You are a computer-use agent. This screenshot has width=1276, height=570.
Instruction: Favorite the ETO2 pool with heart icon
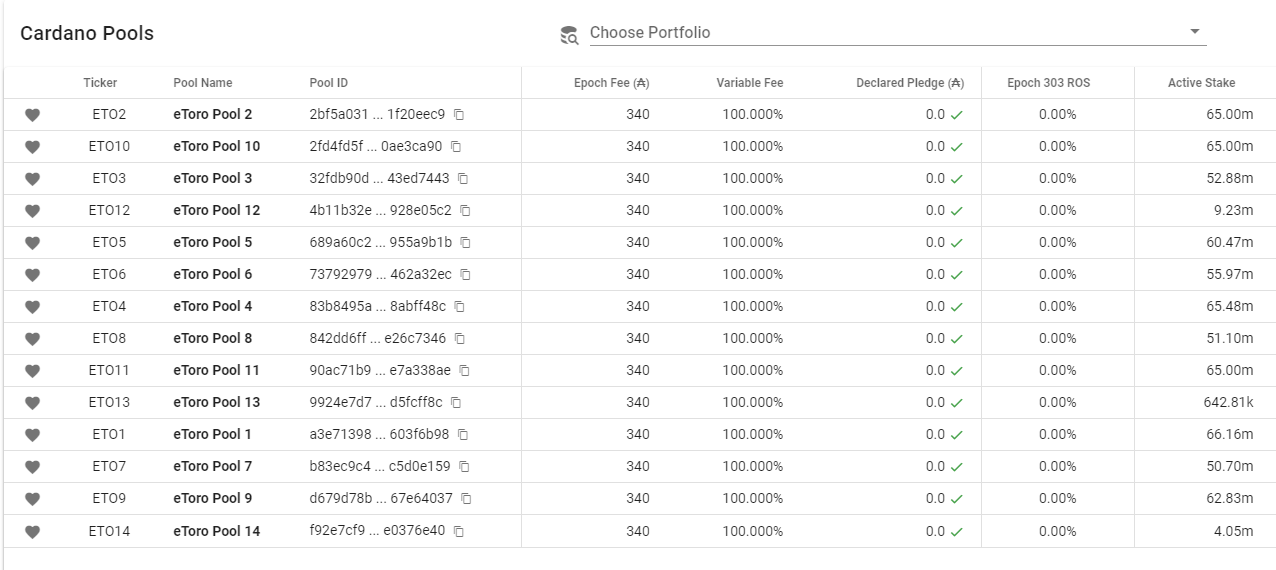(x=32, y=115)
